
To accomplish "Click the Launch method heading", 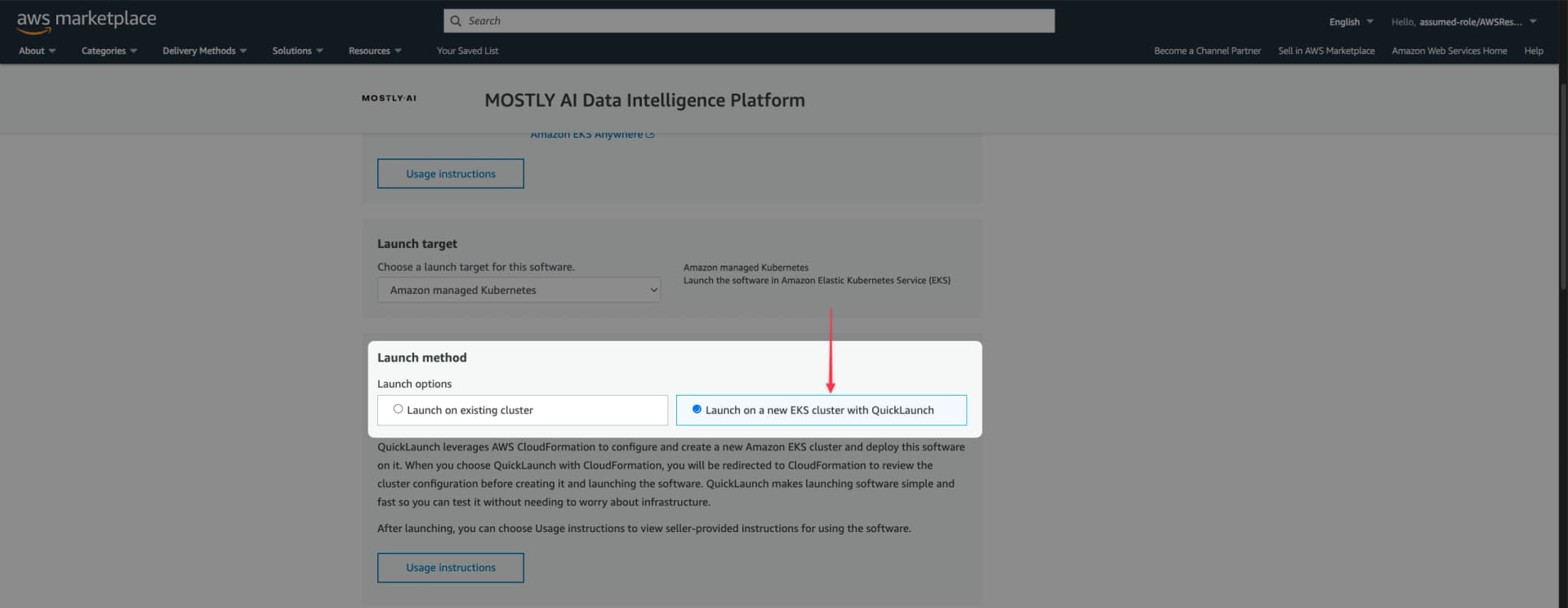I will (422, 357).
